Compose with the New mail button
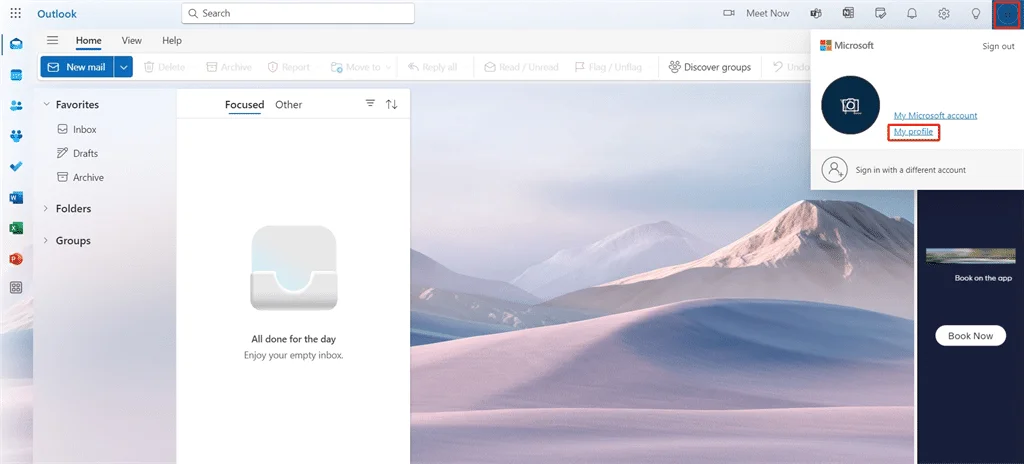The height and width of the screenshot is (464, 1024). click(x=77, y=67)
